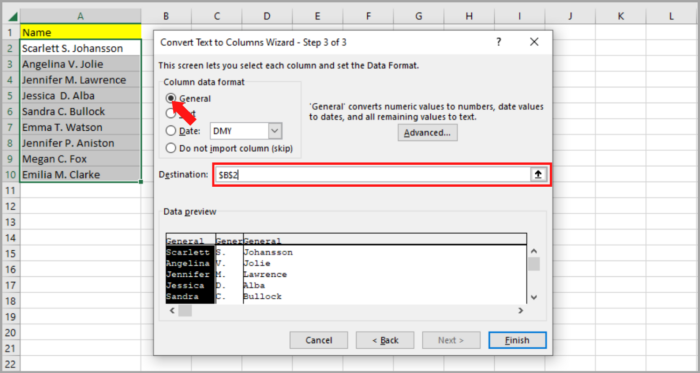
Task: Select row 12 header
Action: tap(10, 207)
